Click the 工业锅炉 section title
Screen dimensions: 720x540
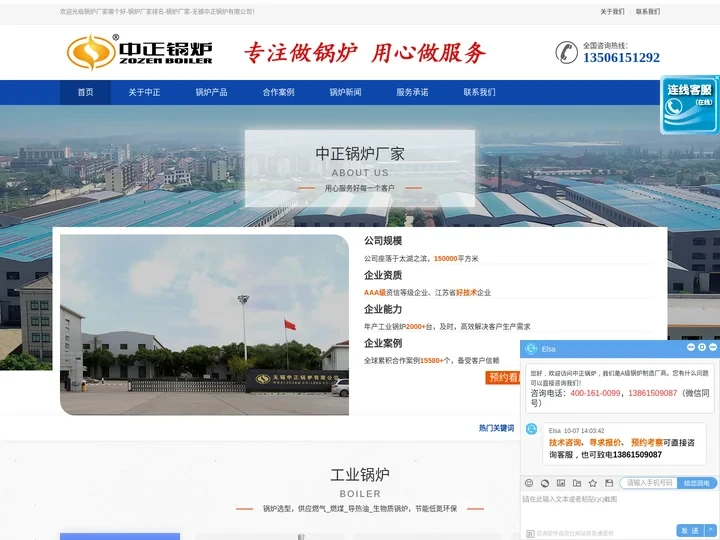[360, 475]
